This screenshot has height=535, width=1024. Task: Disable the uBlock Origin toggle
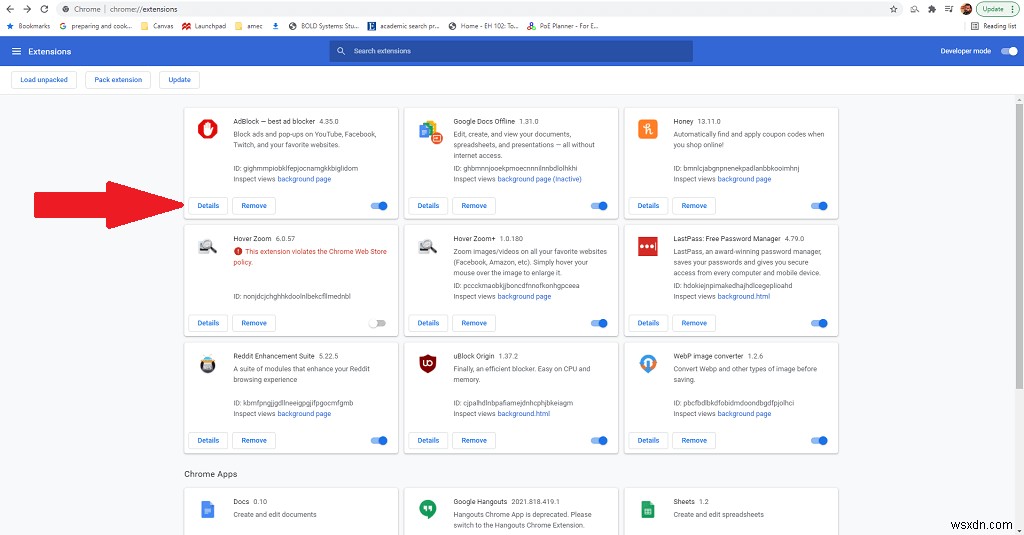click(599, 440)
